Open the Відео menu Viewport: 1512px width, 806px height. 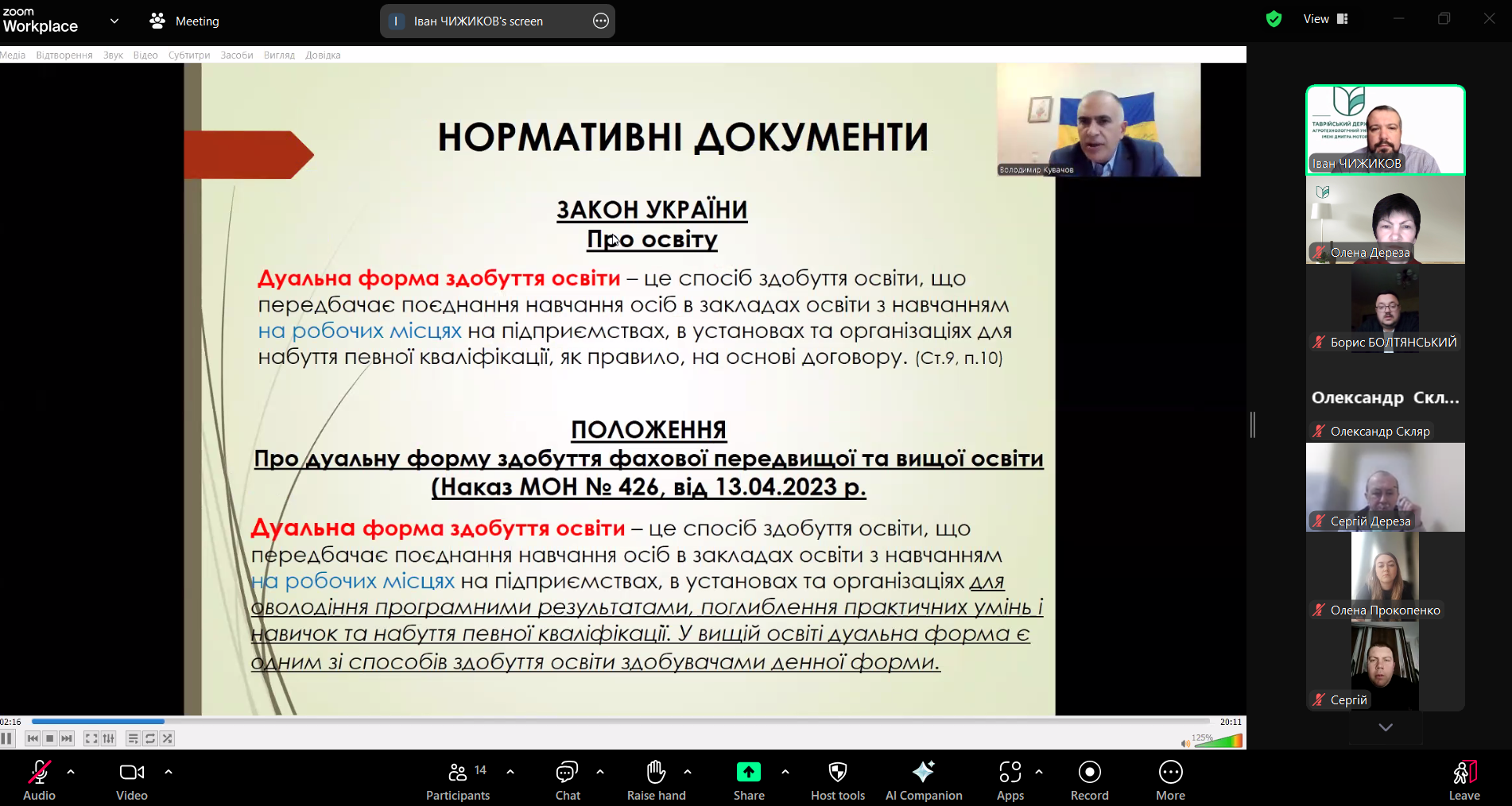click(145, 55)
